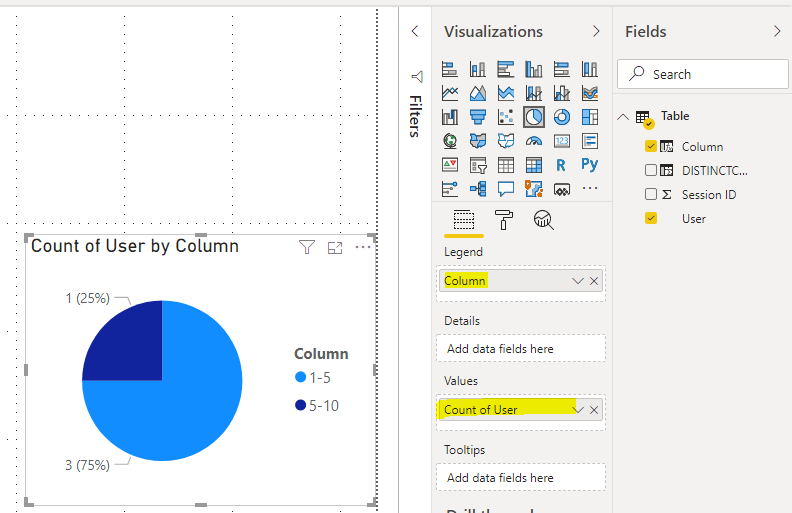This screenshot has height=513, width=792.
Task: Select the Donut chart visual
Action: point(562,117)
